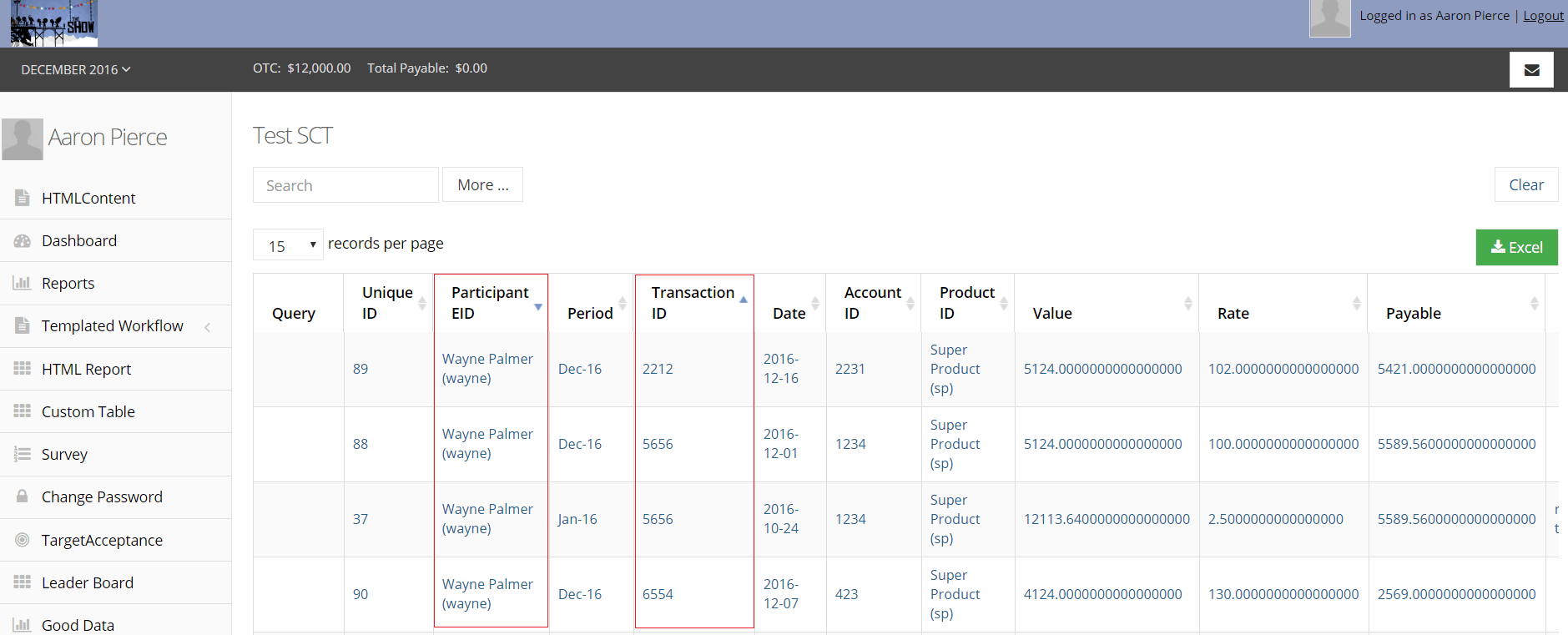Click the Dashboard gauge icon in sidebar
The height and width of the screenshot is (635, 1568).
tap(23, 240)
